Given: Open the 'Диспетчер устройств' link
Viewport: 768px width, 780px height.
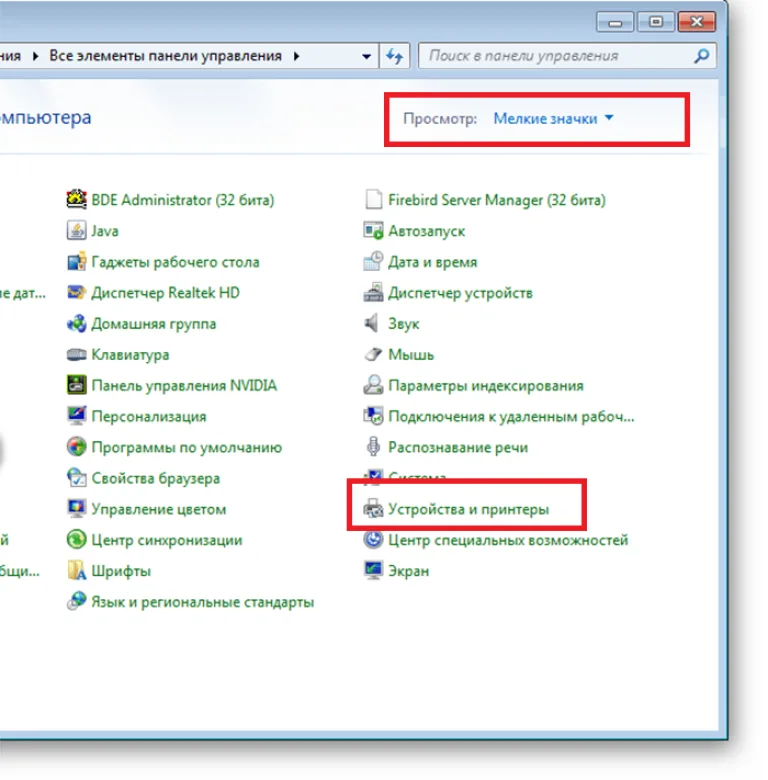Looking at the screenshot, I should [x=460, y=293].
